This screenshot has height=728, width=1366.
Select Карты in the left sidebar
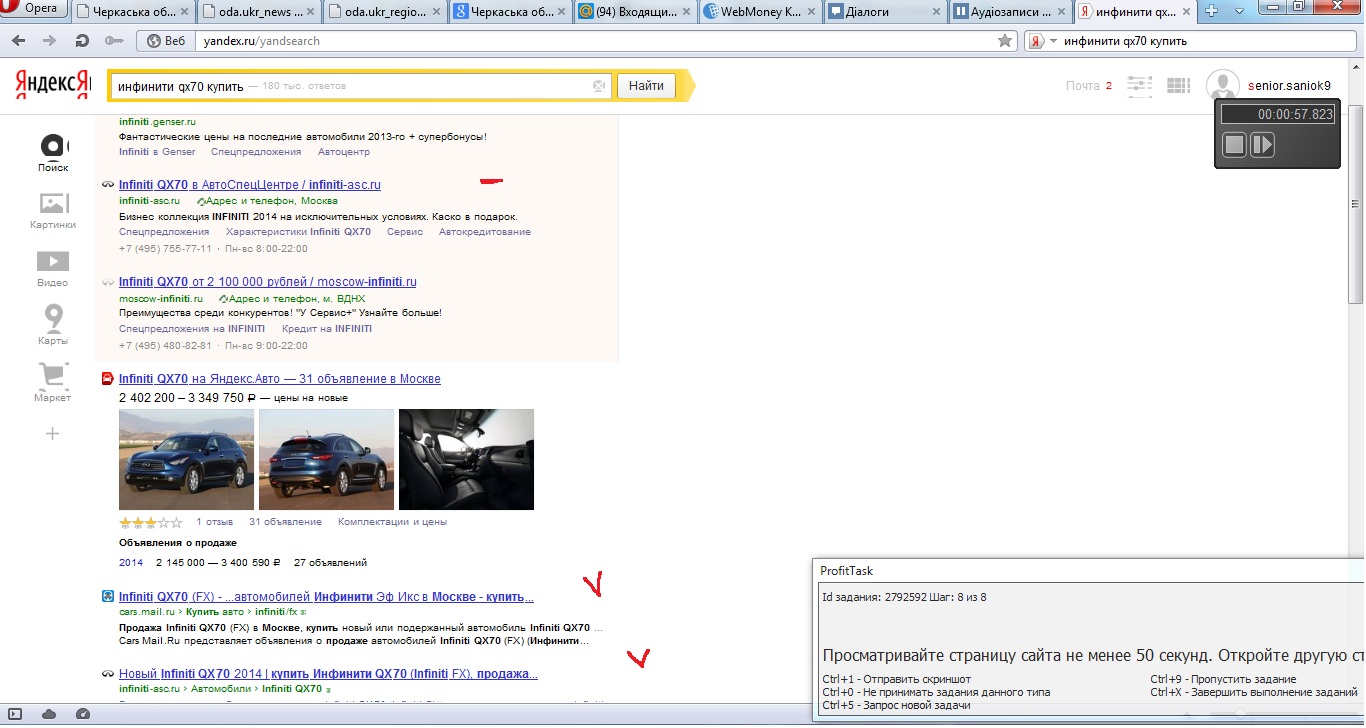coord(53,325)
